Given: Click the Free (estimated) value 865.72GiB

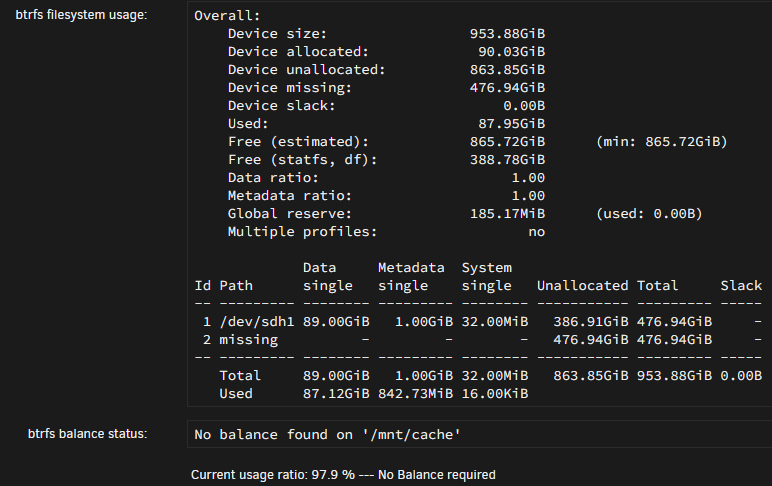Looking at the screenshot, I should point(507,142).
